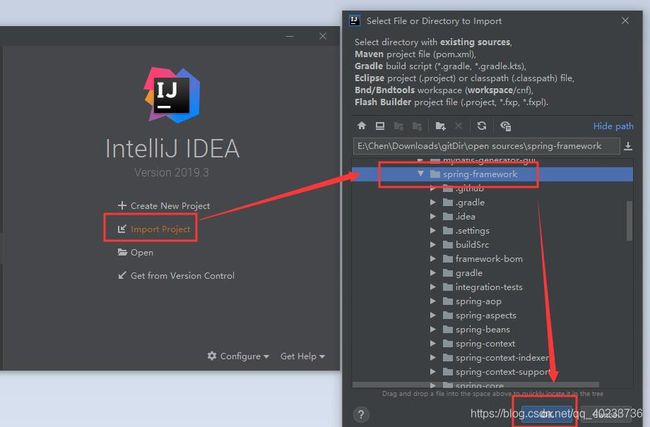The image size is (650, 427).
Task: Expand the .idea folder
Action: pyautogui.click(x=433, y=216)
